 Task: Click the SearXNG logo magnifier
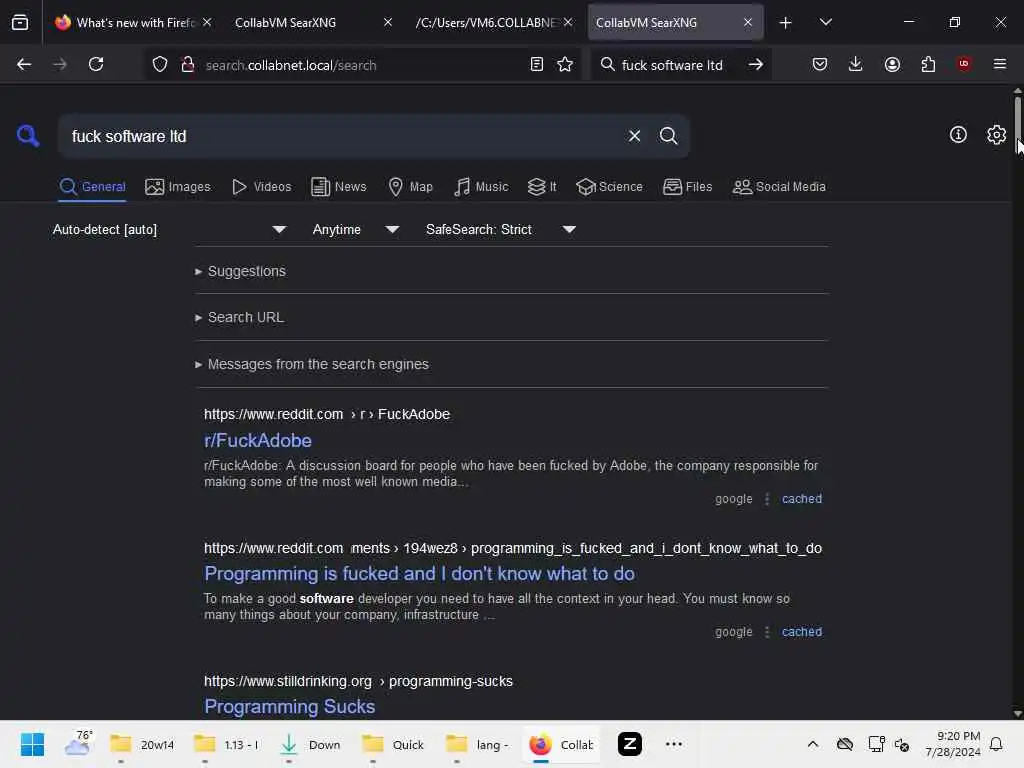pyautogui.click(x=28, y=136)
